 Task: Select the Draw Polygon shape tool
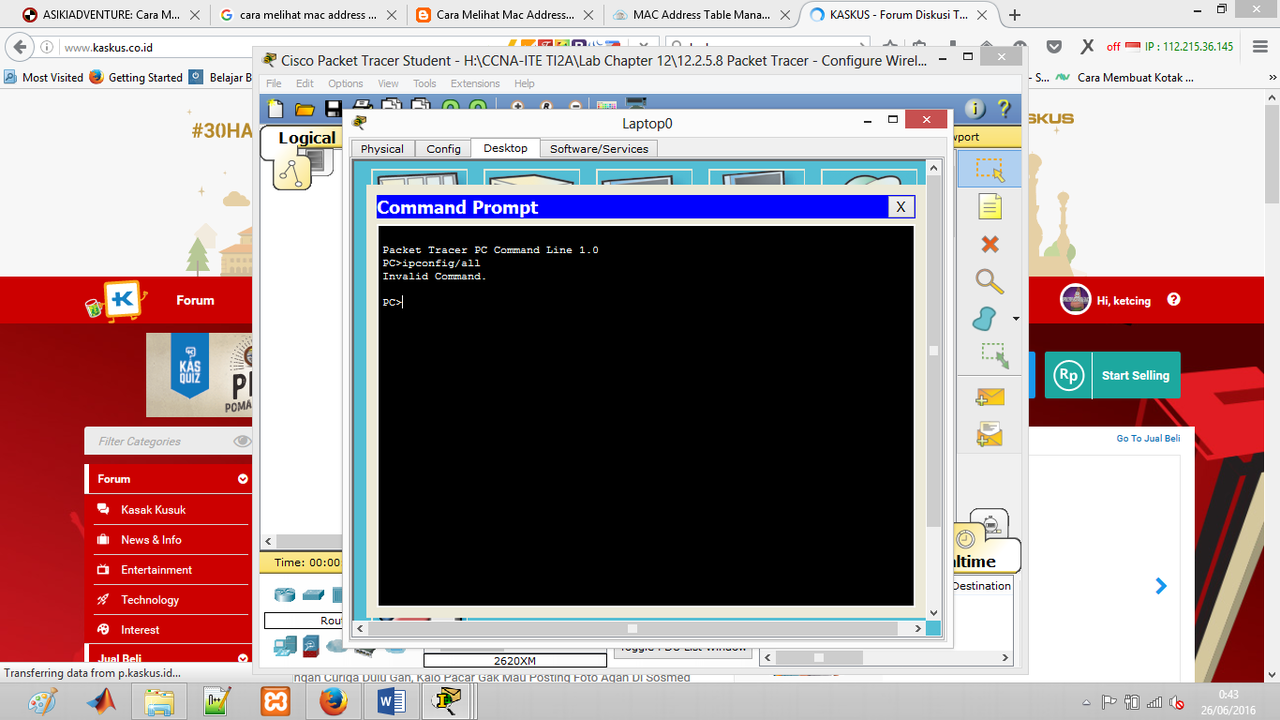(x=984, y=319)
